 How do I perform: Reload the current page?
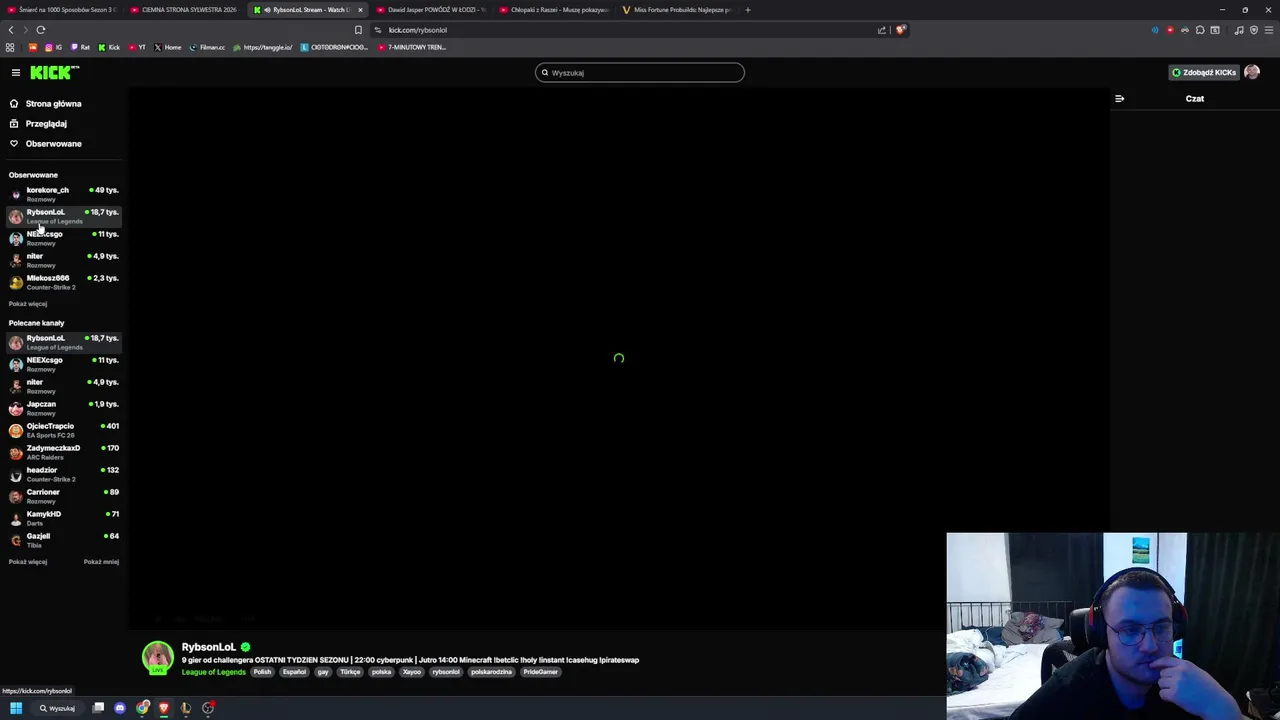[x=41, y=30]
